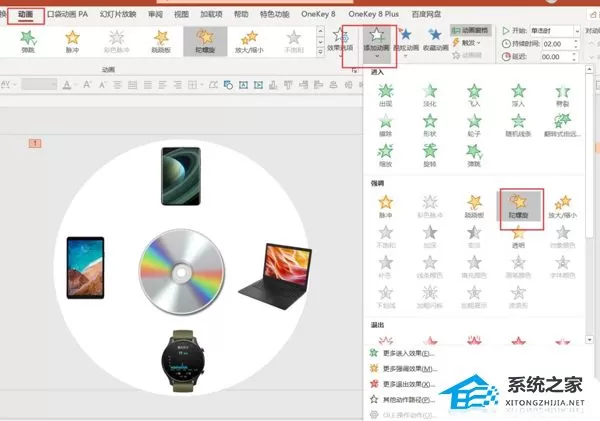Select the CD disc image on slide
The height and width of the screenshot is (421, 600).
click(x=182, y=272)
